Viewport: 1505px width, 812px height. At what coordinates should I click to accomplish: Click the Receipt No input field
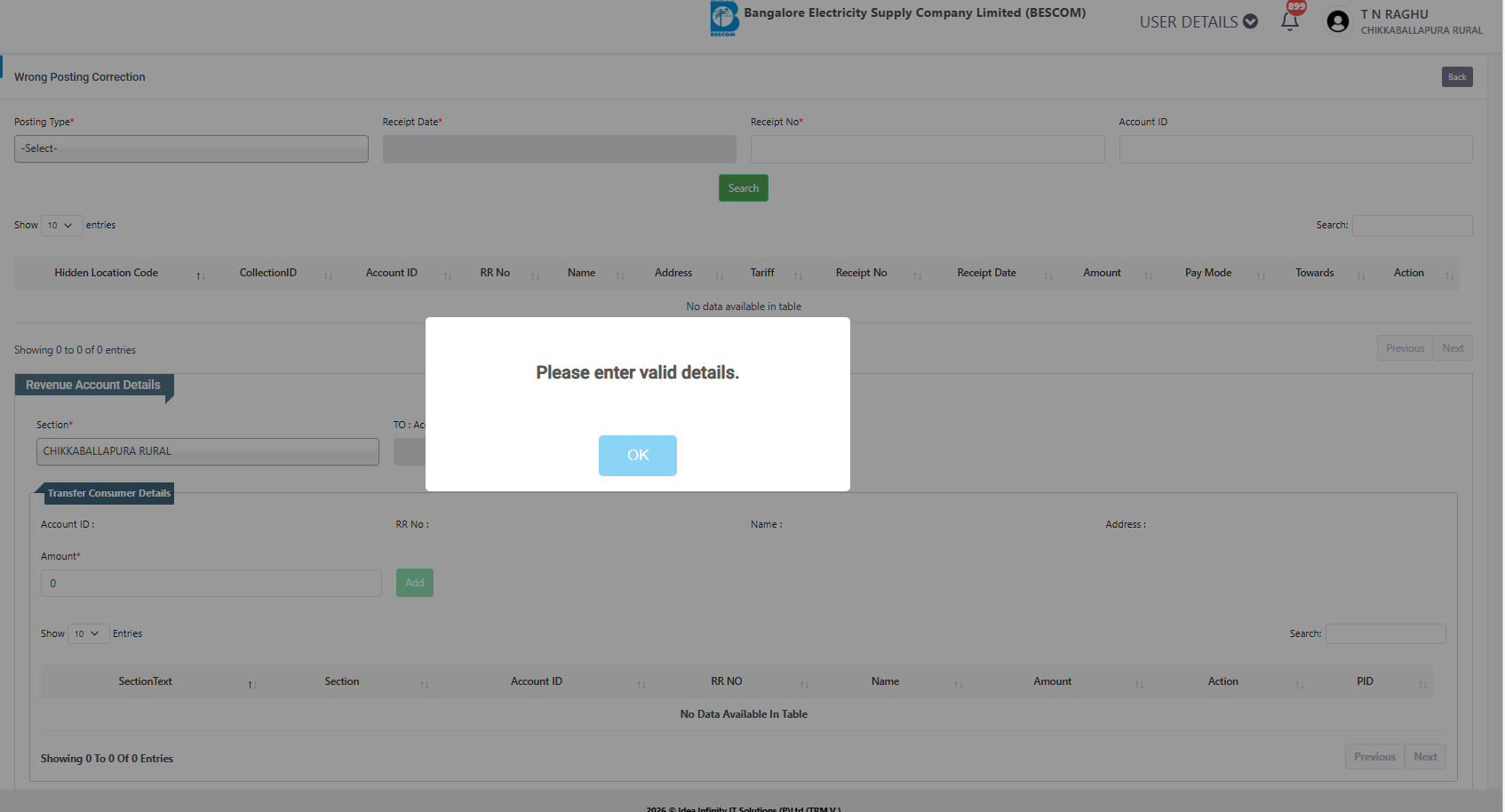click(928, 148)
